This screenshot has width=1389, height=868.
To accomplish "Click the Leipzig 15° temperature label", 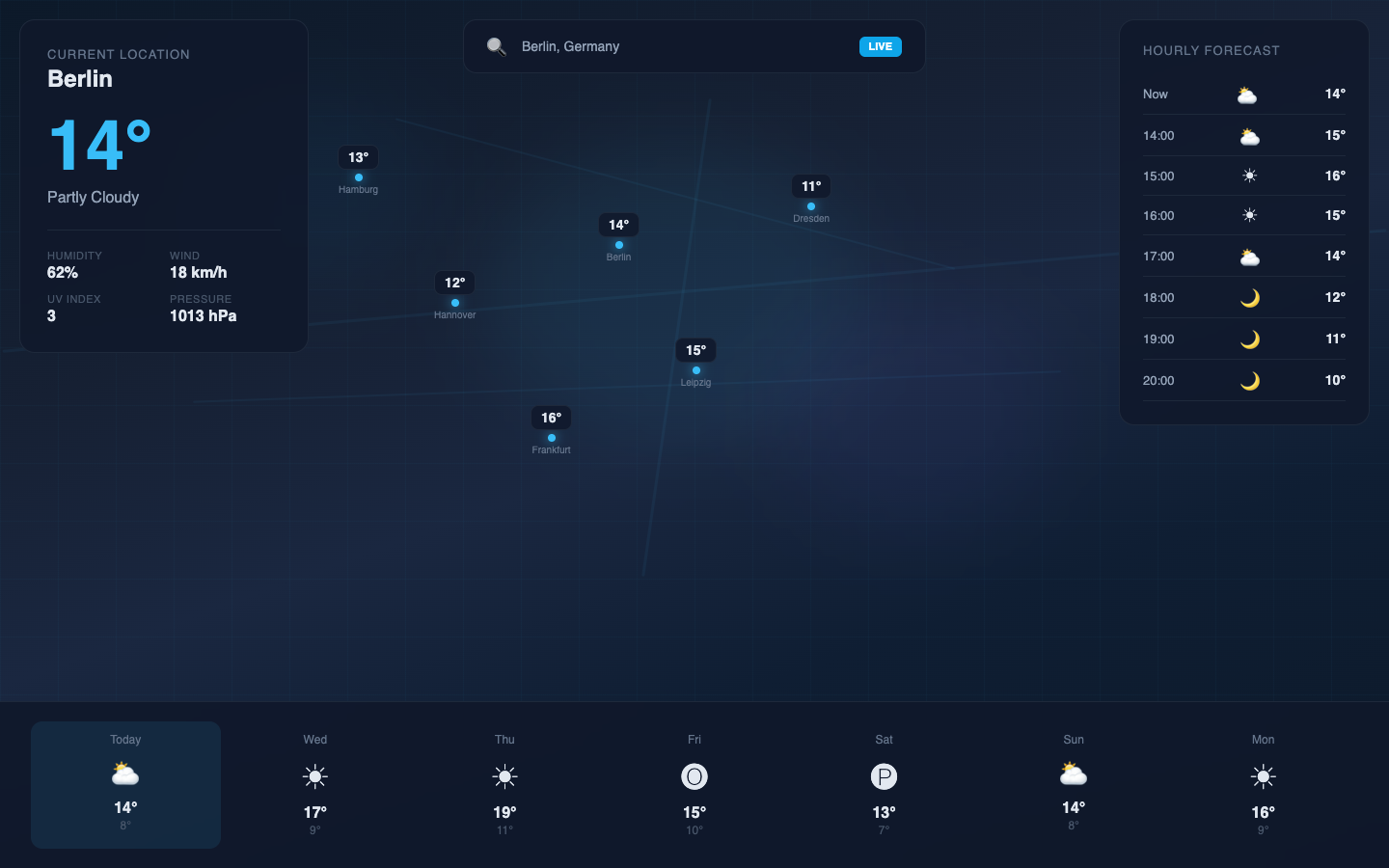I will [695, 350].
